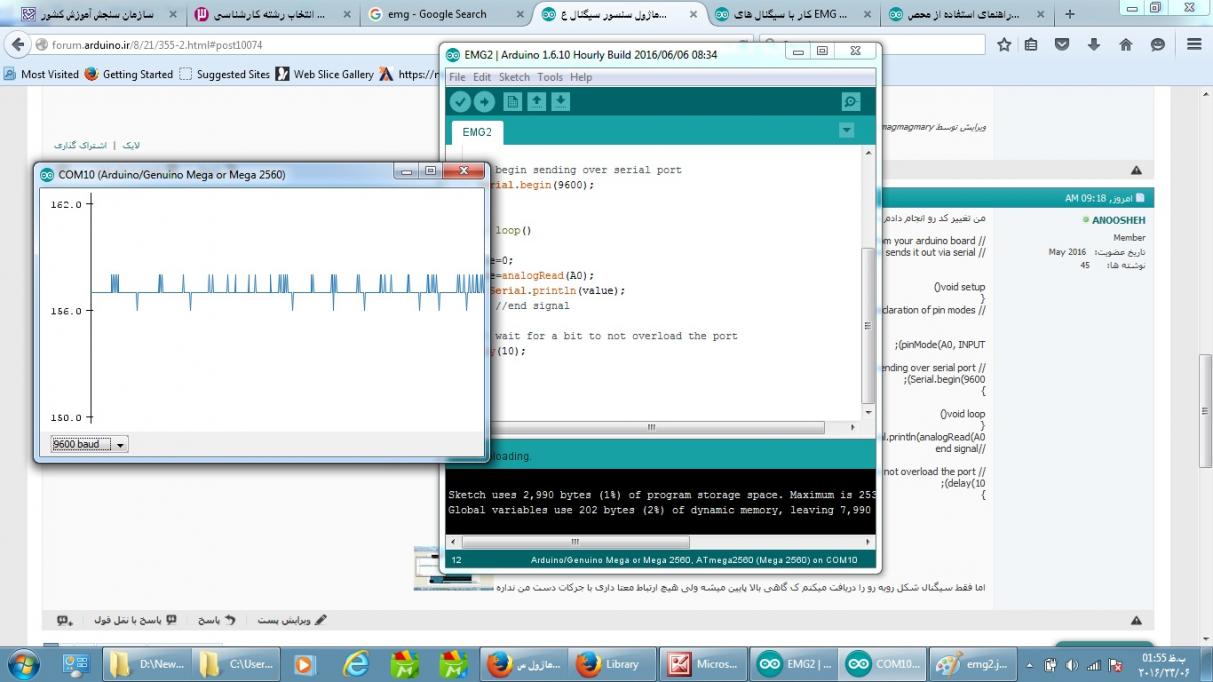Click the 'ویرایش پست' edit post button
This screenshot has width=1213, height=682.
(292, 620)
